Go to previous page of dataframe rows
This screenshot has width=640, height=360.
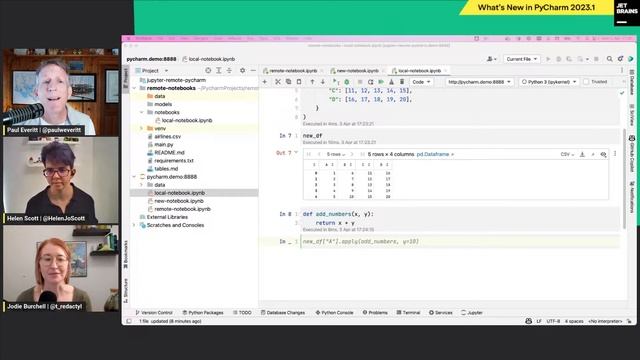pos(319,154)
